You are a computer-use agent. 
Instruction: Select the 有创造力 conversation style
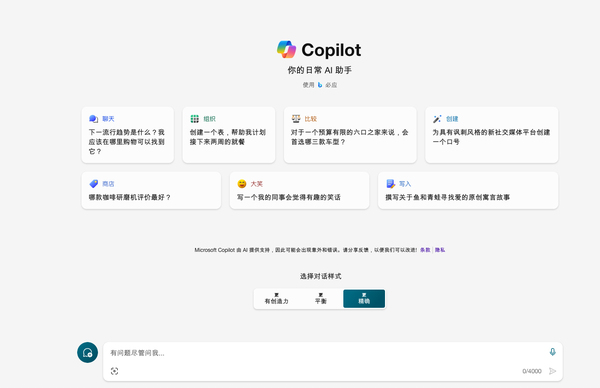tap(277, 298)
